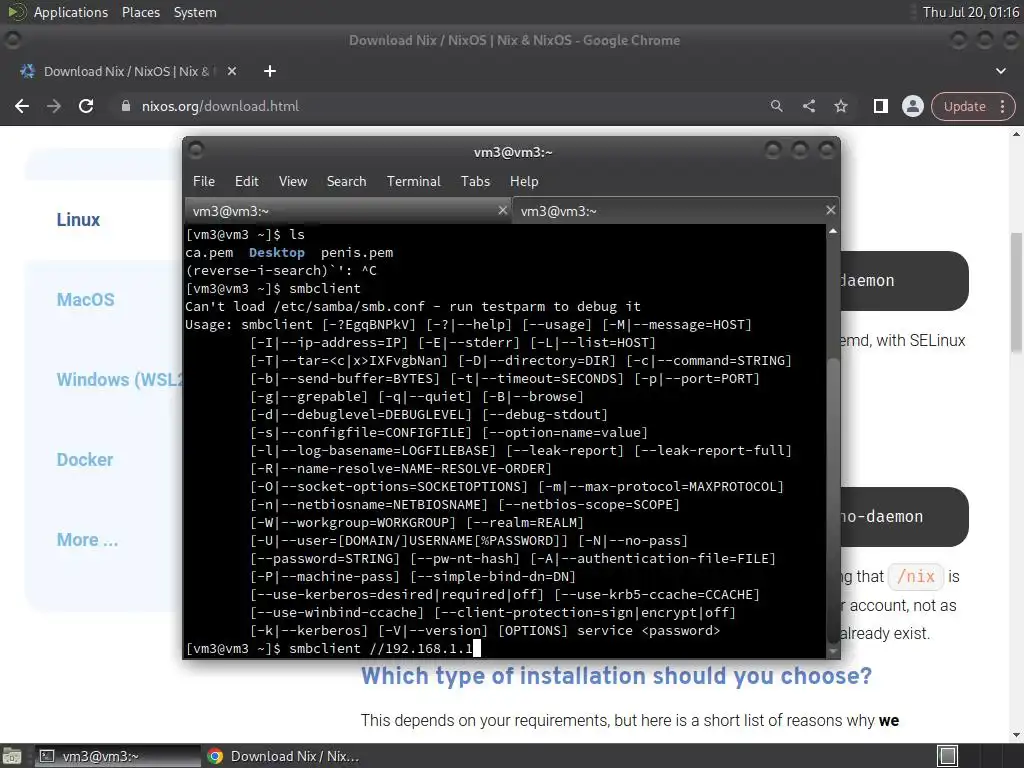
Task: Click the Chrome Update button
Action: point(965,106)
